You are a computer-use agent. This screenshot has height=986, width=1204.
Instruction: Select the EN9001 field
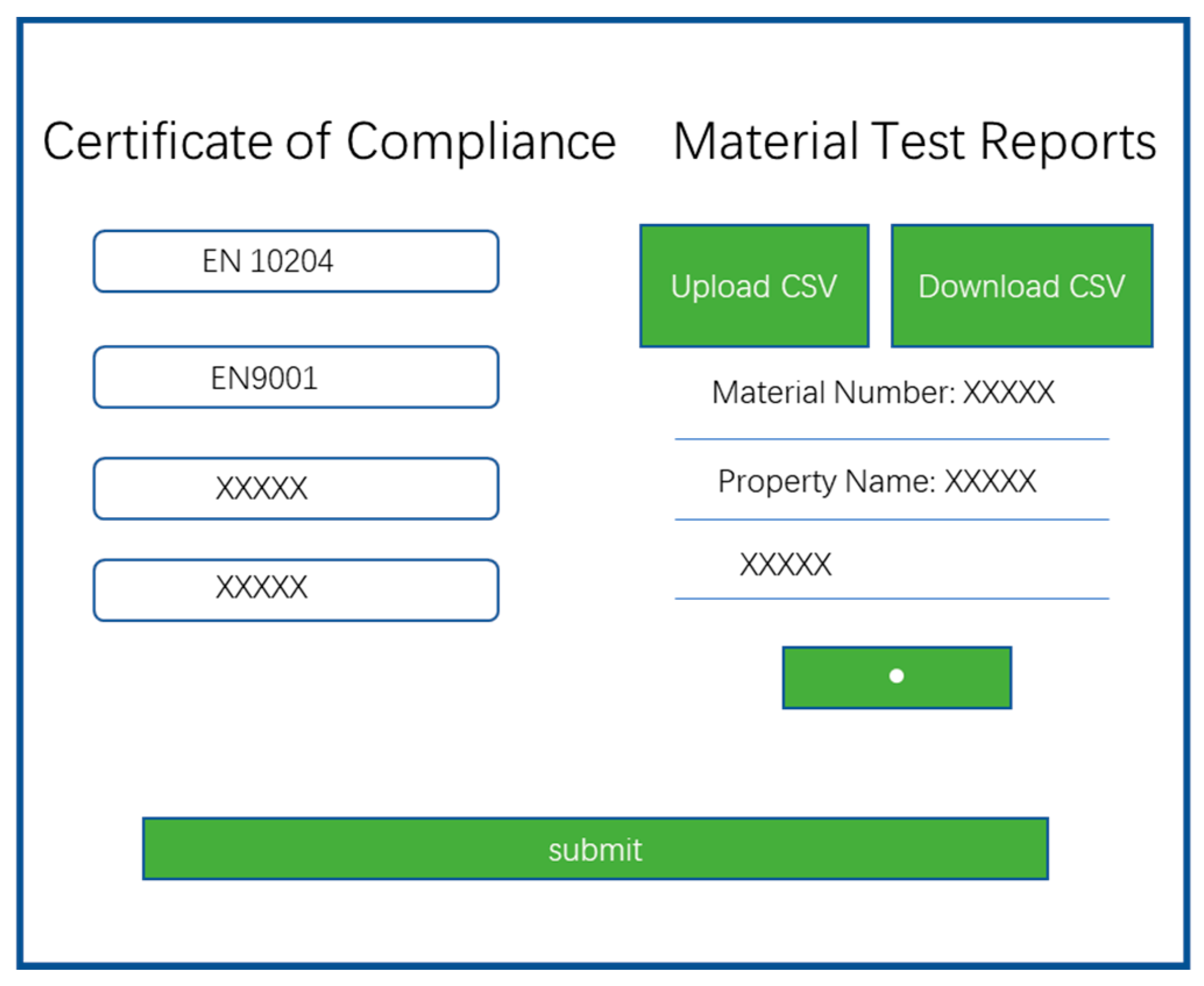click(296, 378)
